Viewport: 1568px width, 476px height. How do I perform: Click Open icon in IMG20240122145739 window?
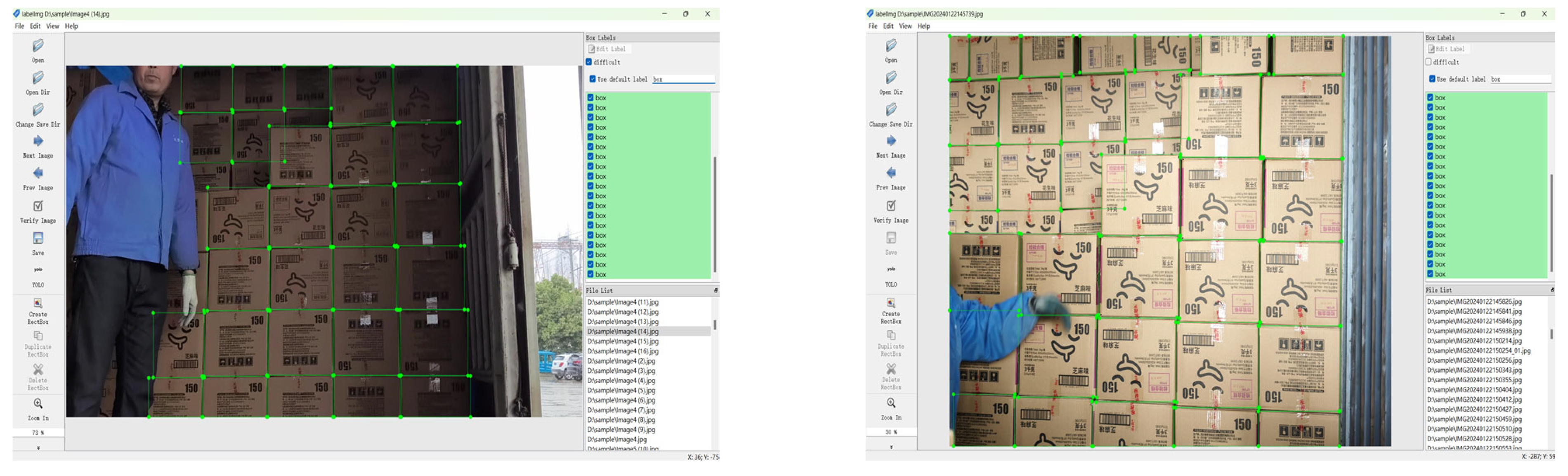891,46
